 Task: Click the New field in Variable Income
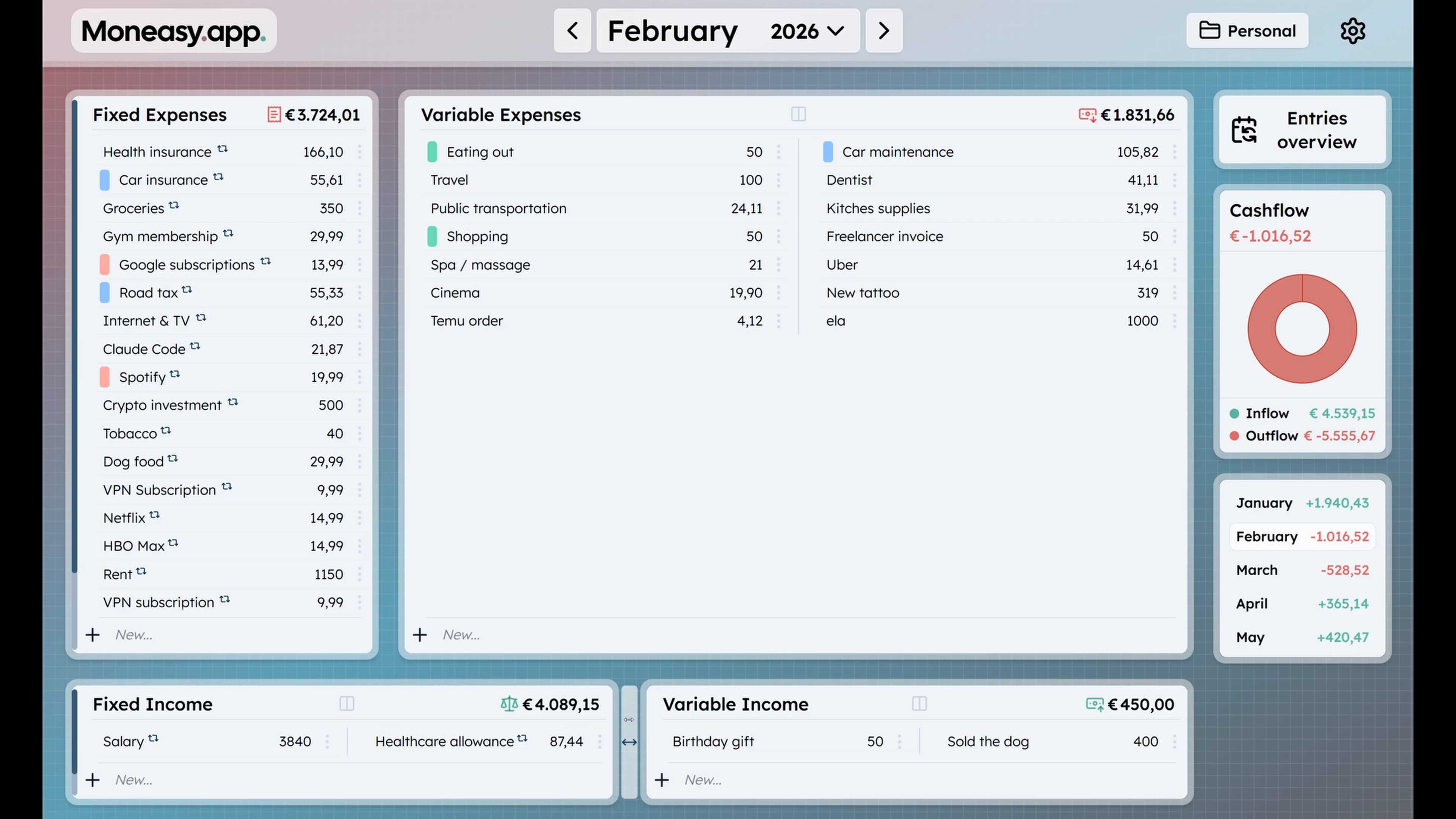point(703,780)
